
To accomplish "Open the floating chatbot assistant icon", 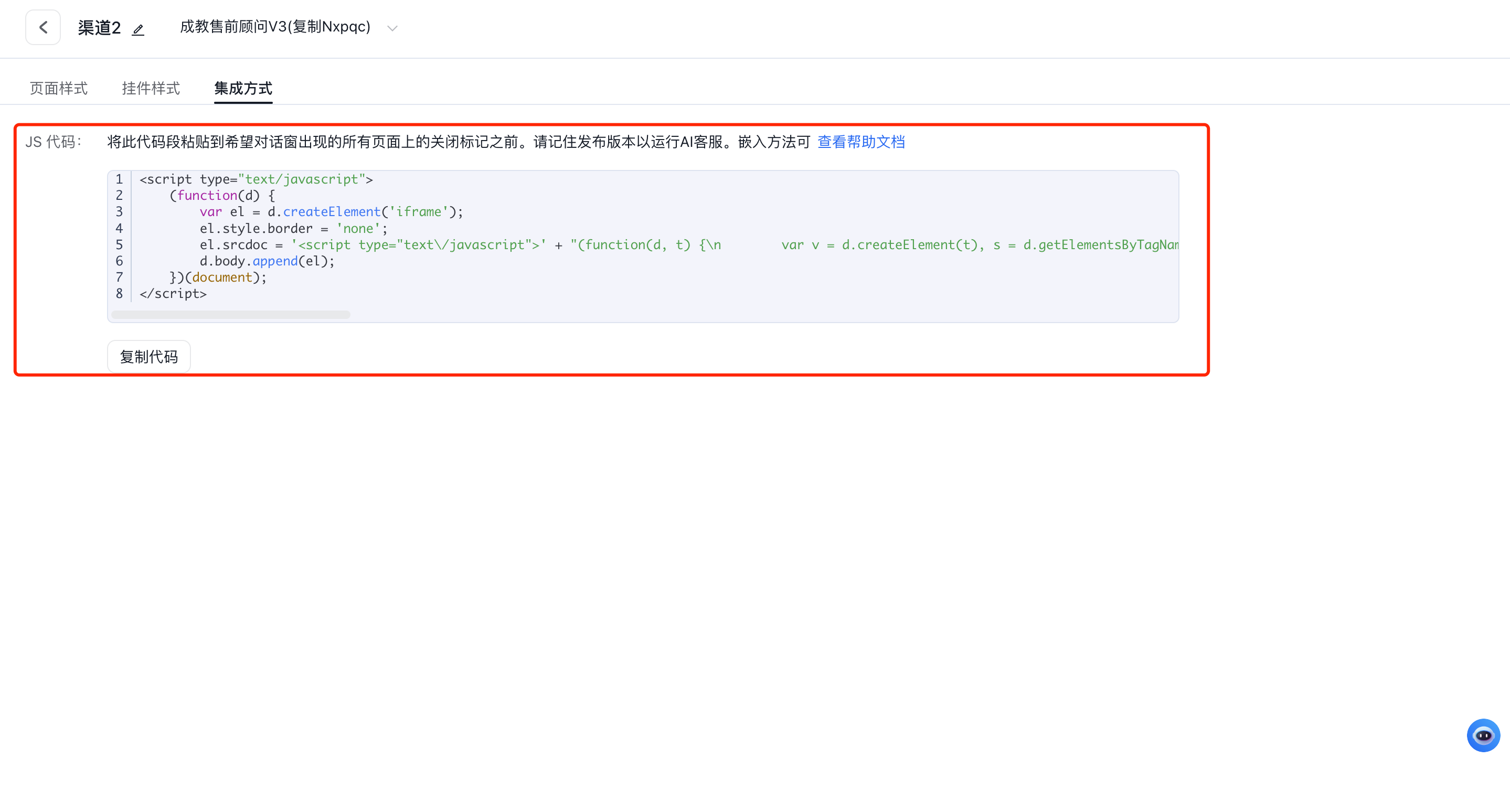I will tap(1482, 735).
